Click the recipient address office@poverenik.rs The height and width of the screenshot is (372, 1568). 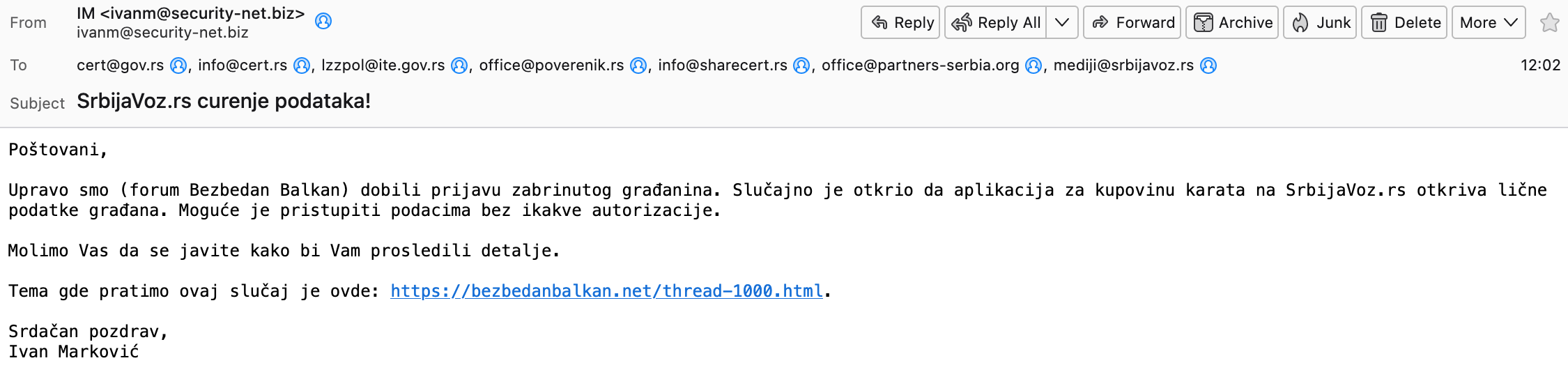pos(551,65)
